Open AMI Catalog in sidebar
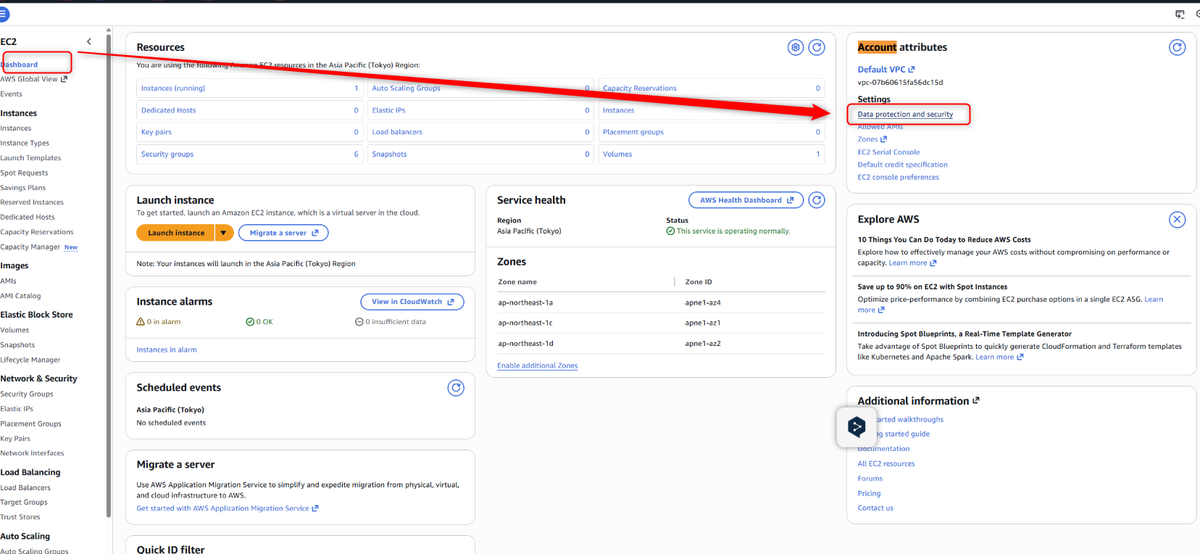Screen dimensions: 1200x554 point(21,296)
